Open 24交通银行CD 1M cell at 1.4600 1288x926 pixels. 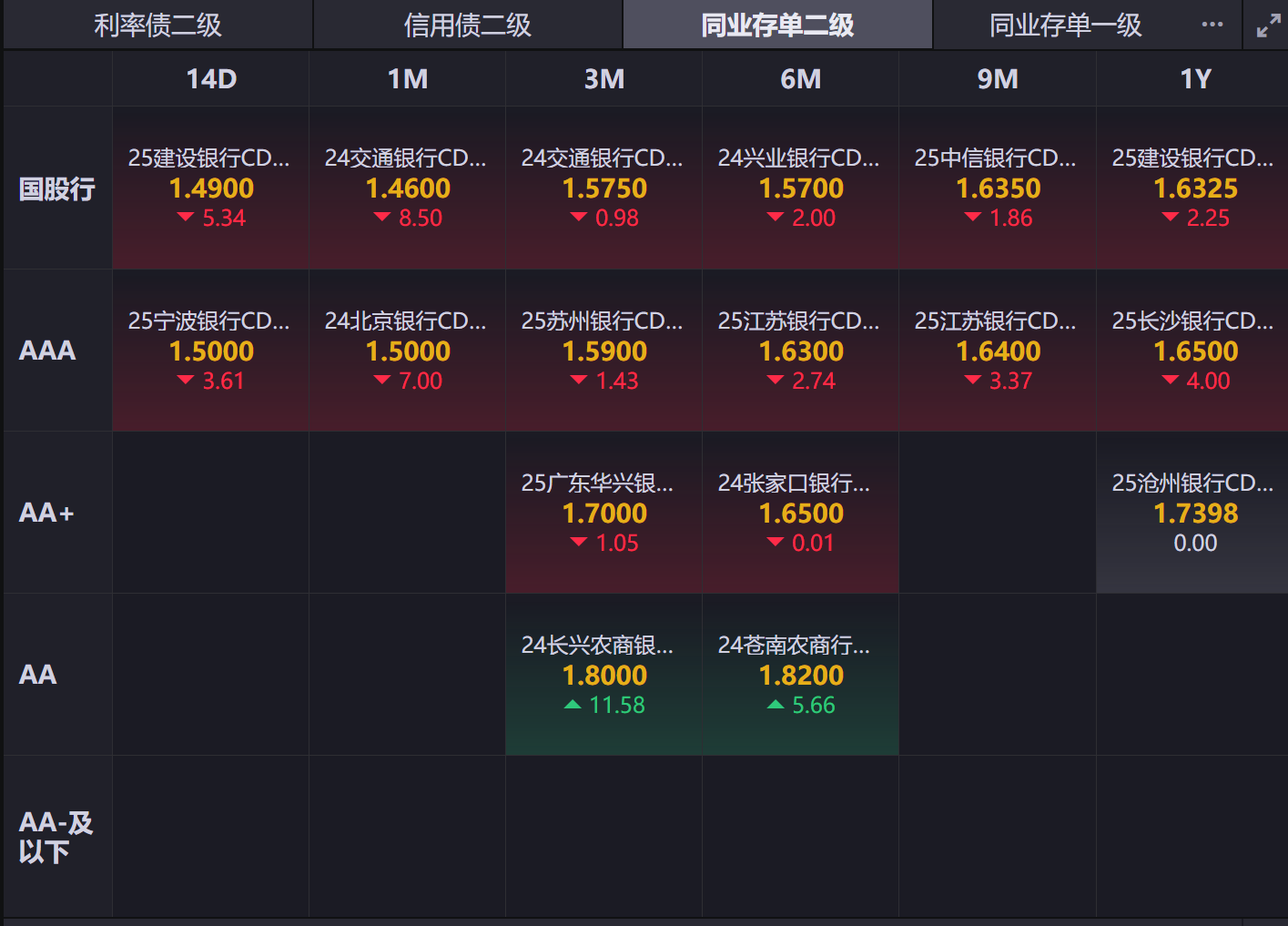(408, 188)
